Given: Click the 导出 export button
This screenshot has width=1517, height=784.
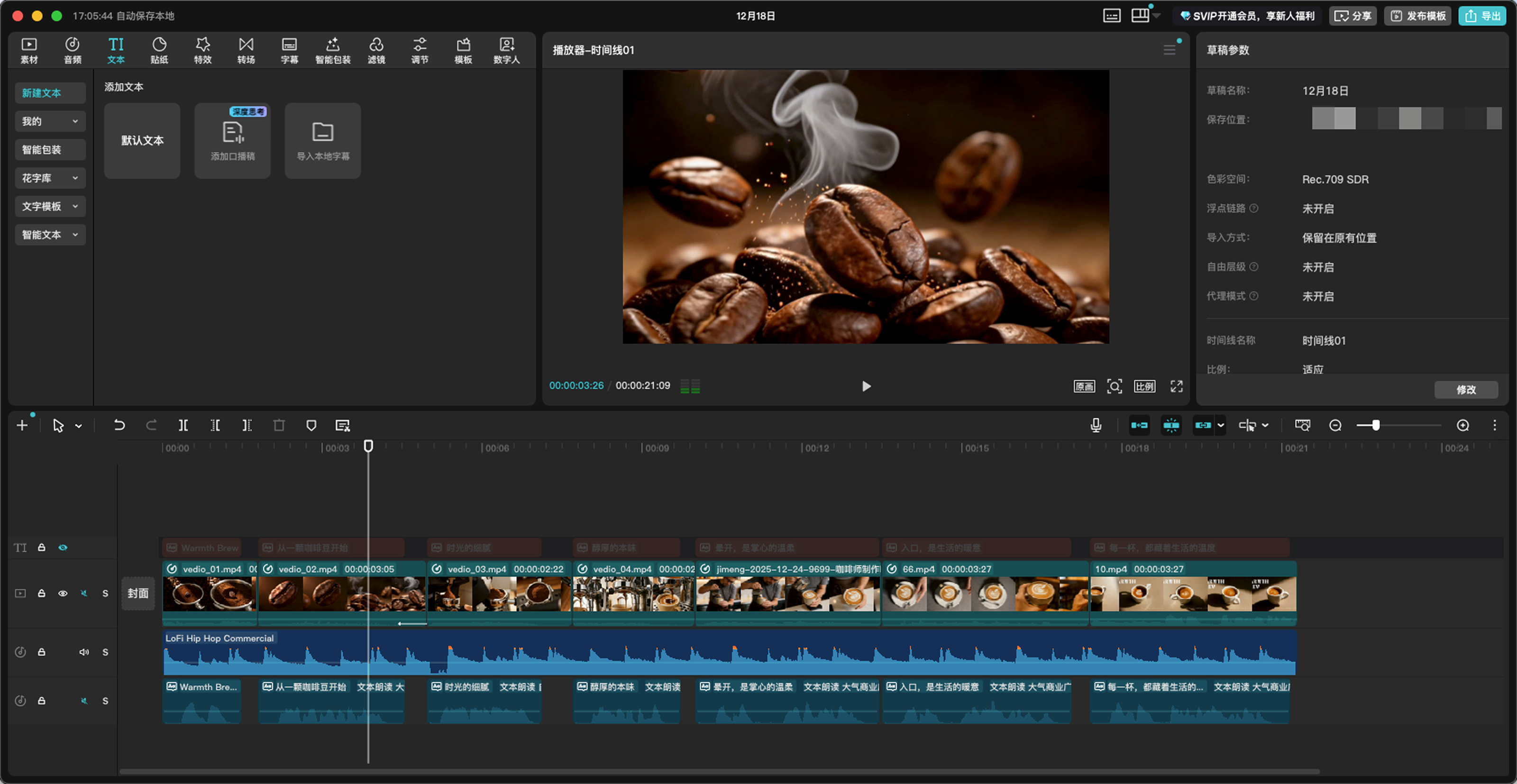Looking at the screenshot, I should pyautogui.click(x=1481, y=16).
